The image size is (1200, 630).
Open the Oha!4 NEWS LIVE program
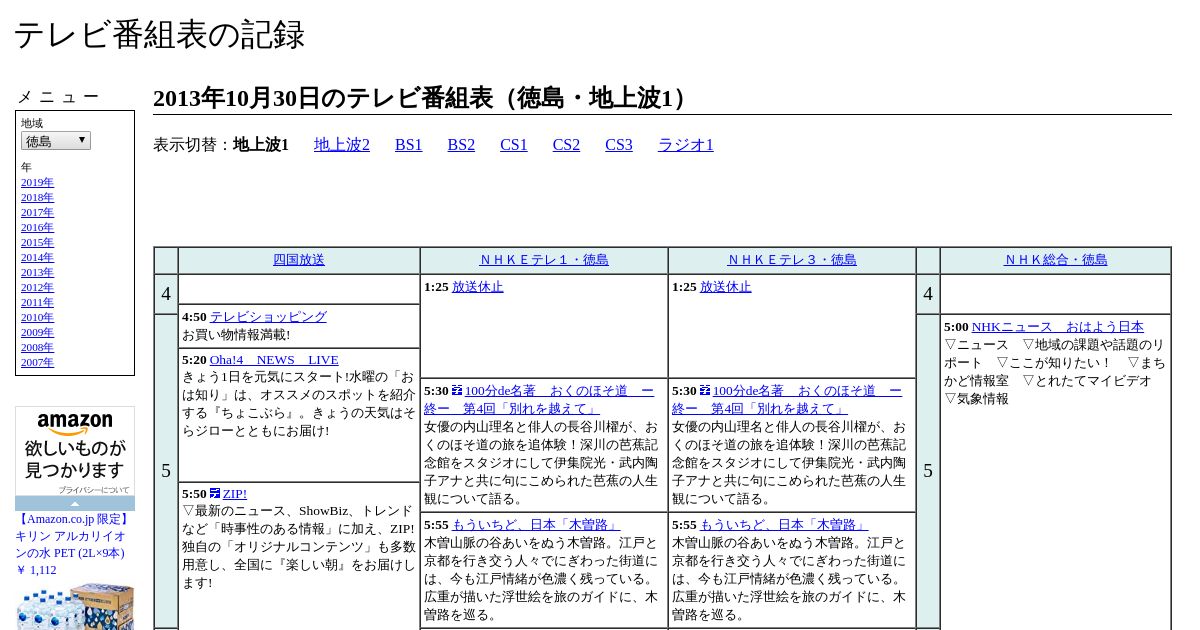click(x=274, y=359)
